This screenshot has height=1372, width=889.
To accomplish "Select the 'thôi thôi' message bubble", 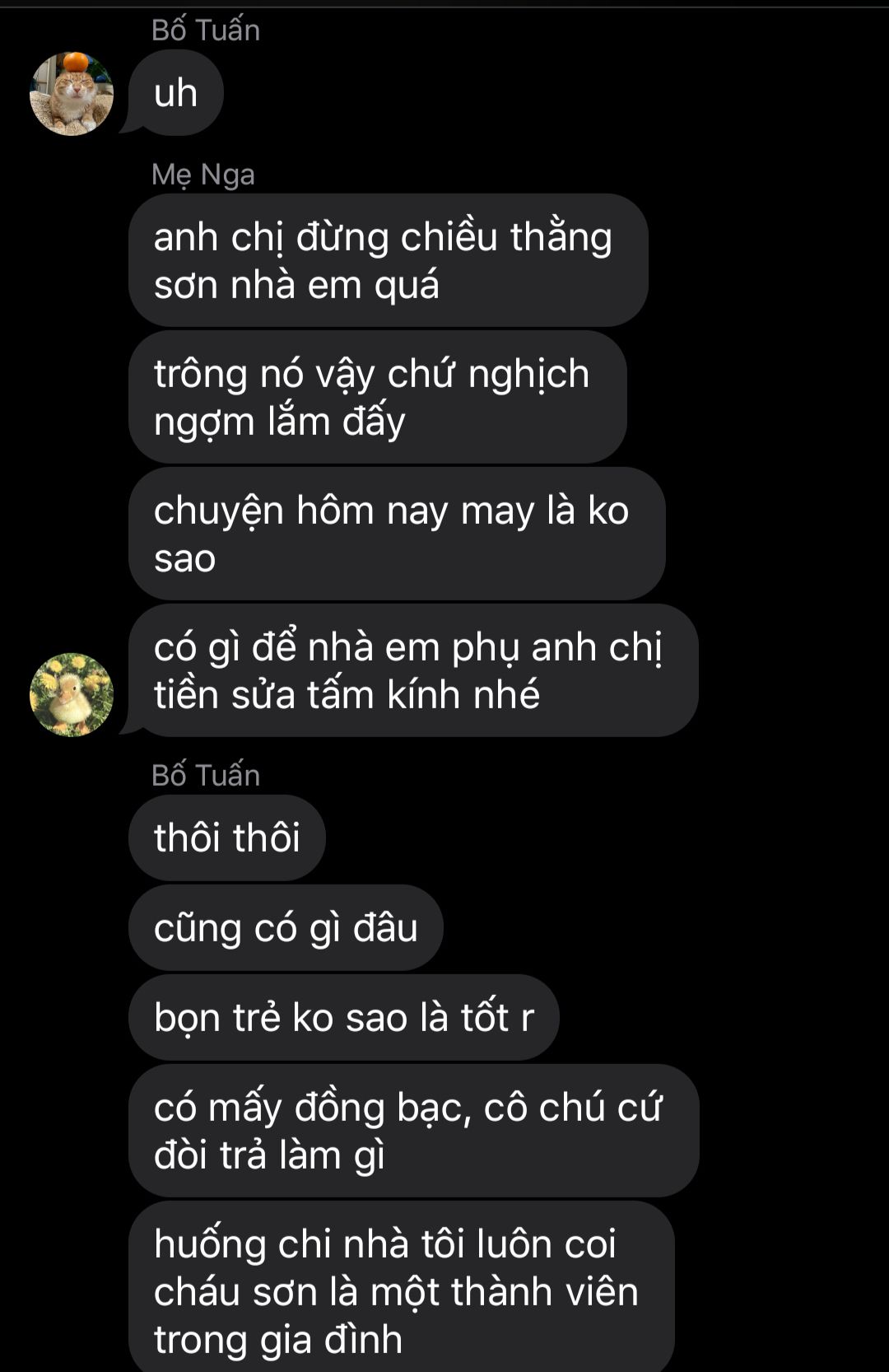I will pos(227,838).
